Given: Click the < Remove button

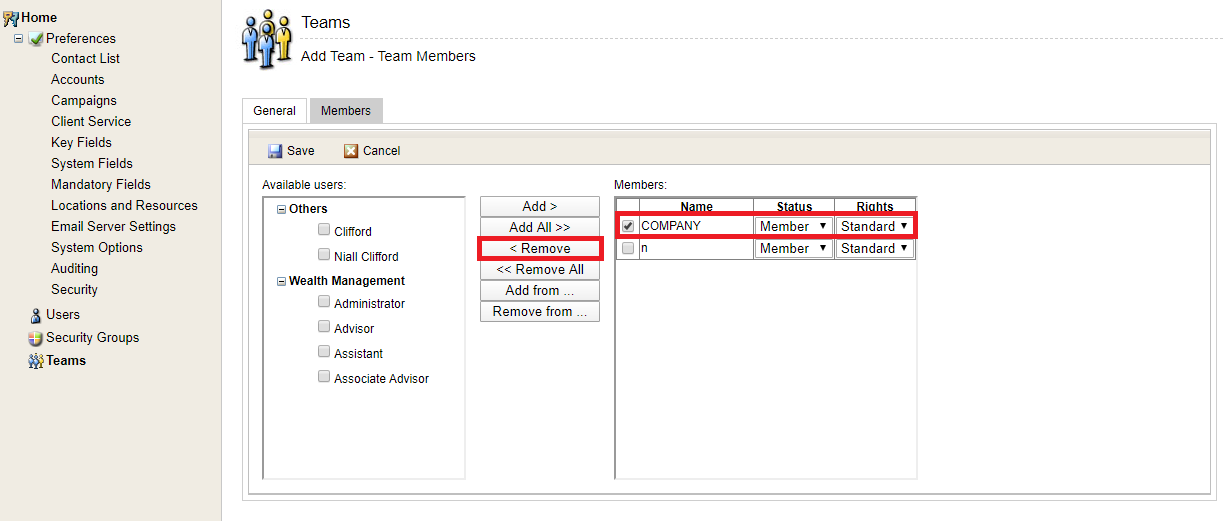Looking at the screenshot, I should point(540,248).
